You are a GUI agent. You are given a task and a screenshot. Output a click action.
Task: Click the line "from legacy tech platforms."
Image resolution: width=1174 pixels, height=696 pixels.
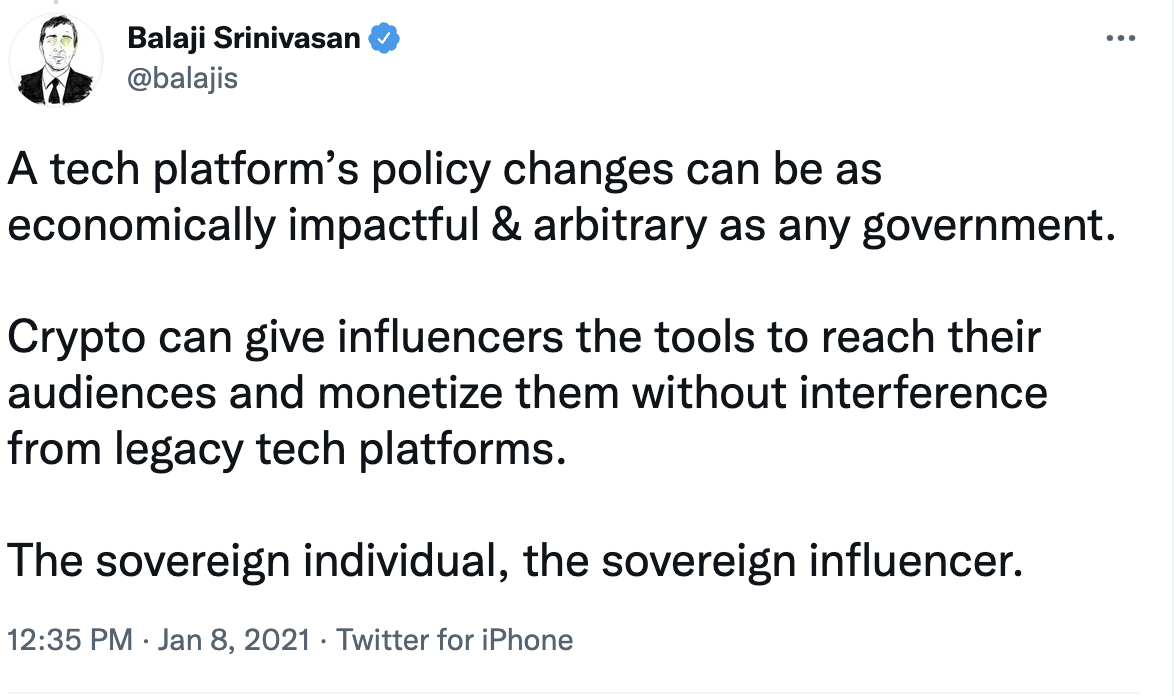pyautogui.click(x=280, y=449)
